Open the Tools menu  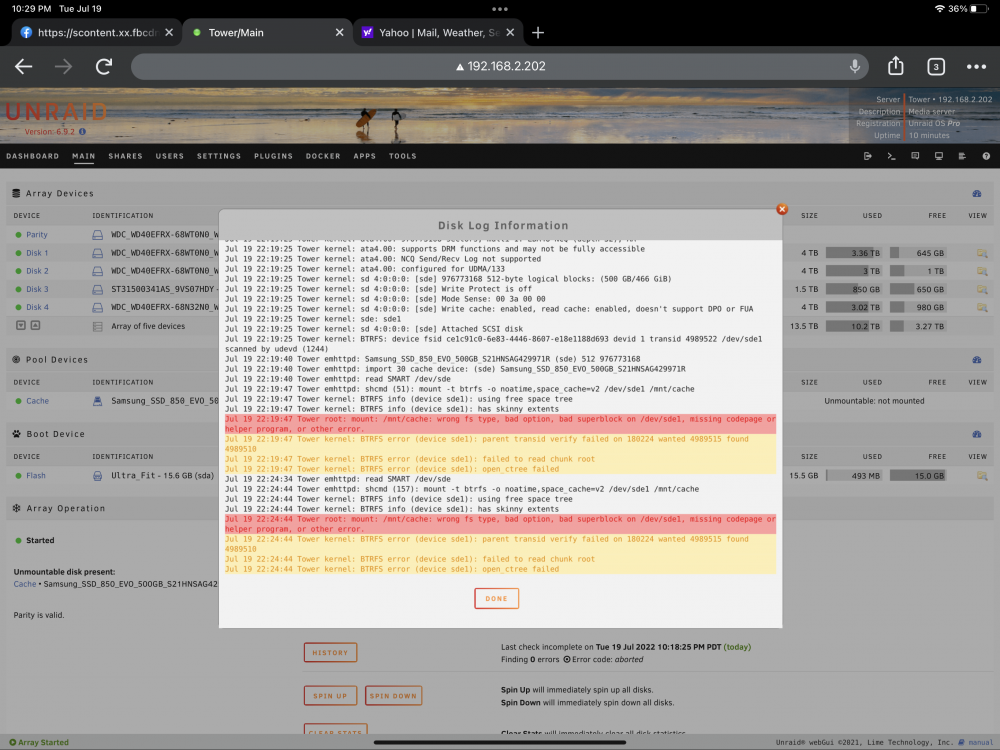[x=402, y=156]
